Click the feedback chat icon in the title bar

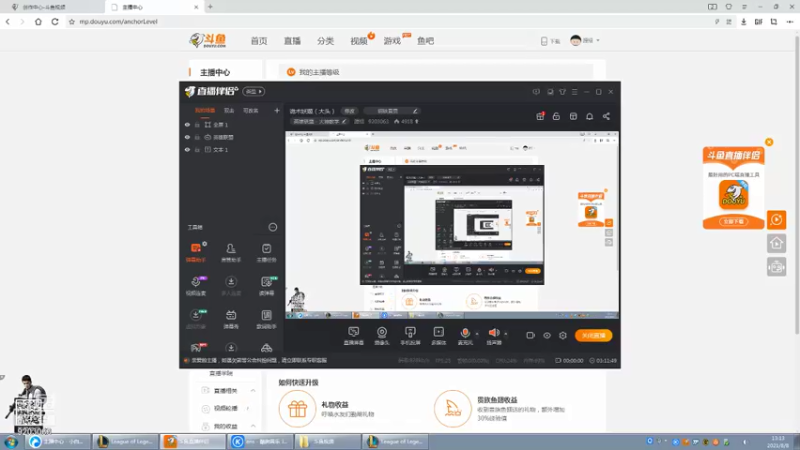(x=536, y=92)
